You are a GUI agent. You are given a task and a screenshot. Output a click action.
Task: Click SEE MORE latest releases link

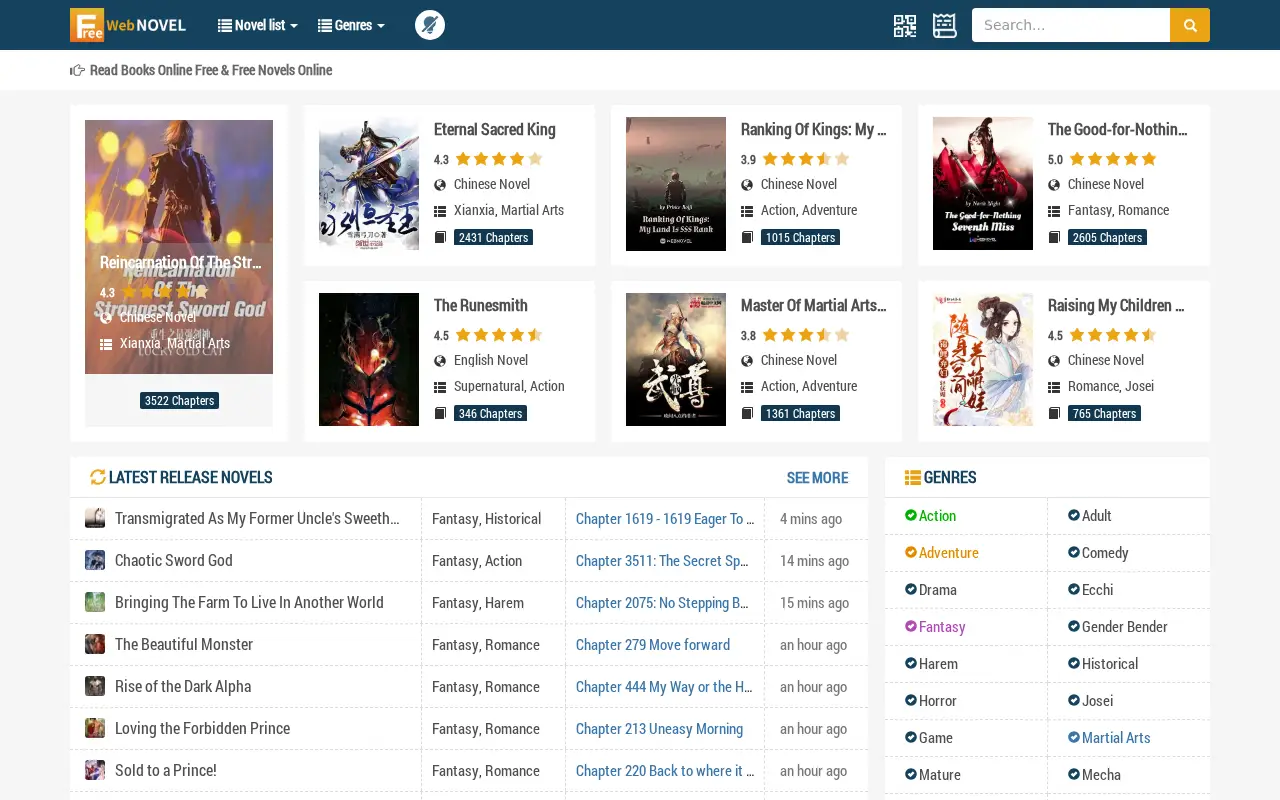pos(817,477)
